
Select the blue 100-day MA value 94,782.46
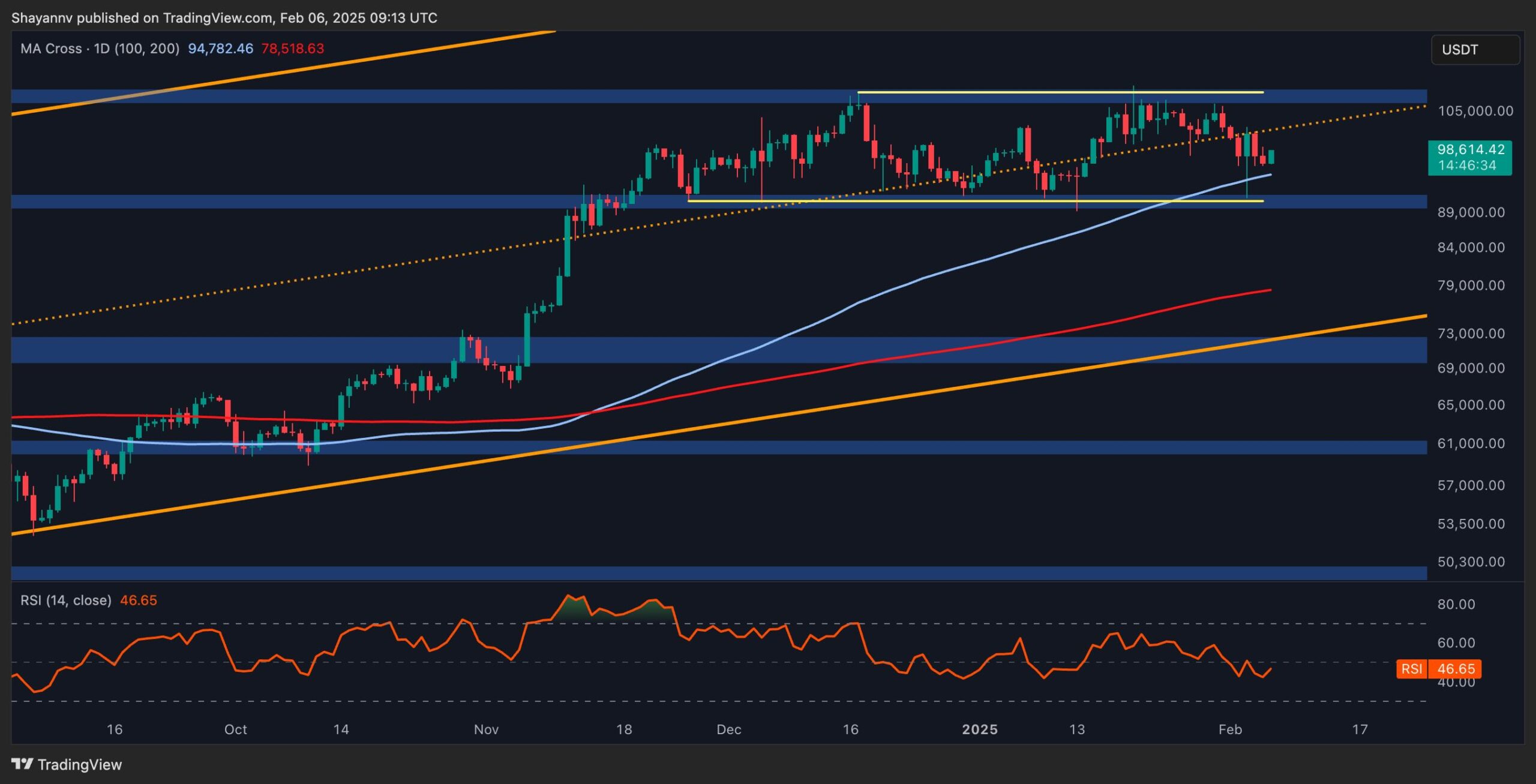(220, 49)
